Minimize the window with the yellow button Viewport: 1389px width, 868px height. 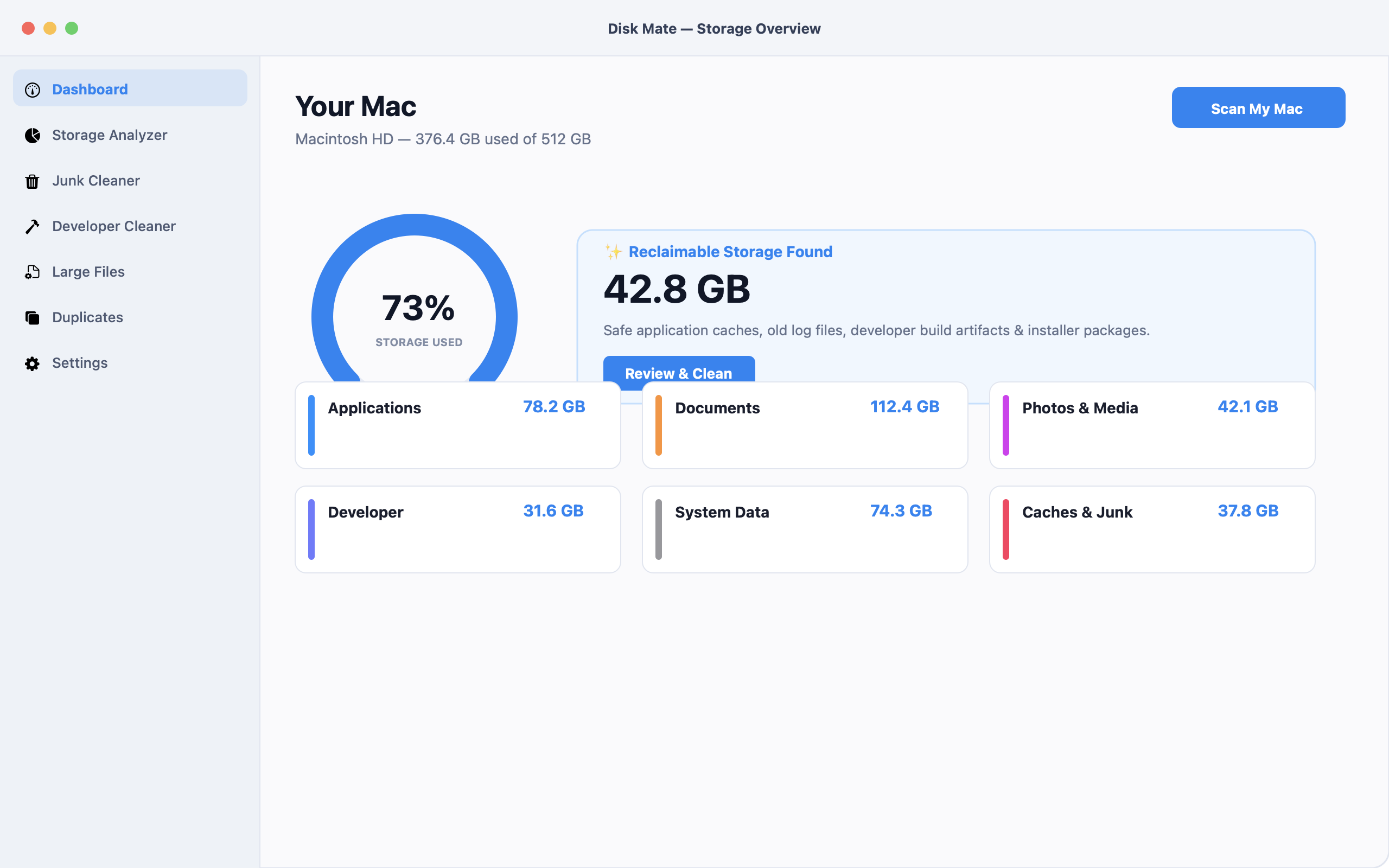50,28
